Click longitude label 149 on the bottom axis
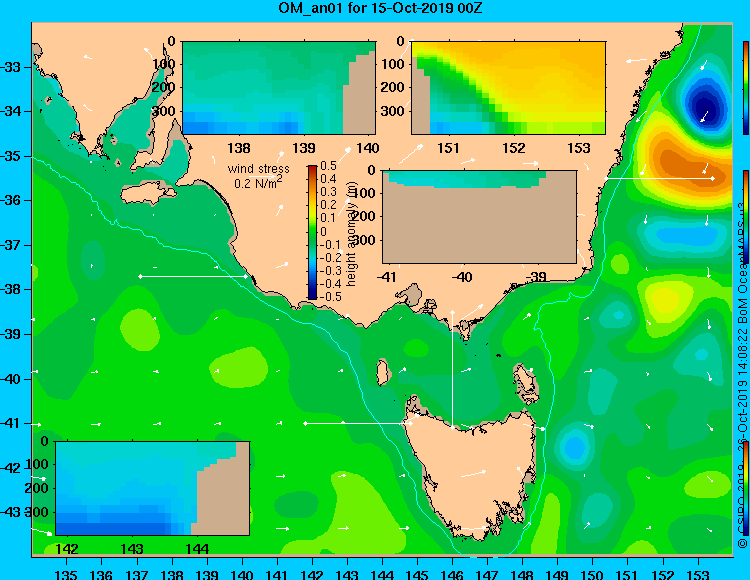The width and height of the screenshot is (750, 580). (x=558, y=574)
